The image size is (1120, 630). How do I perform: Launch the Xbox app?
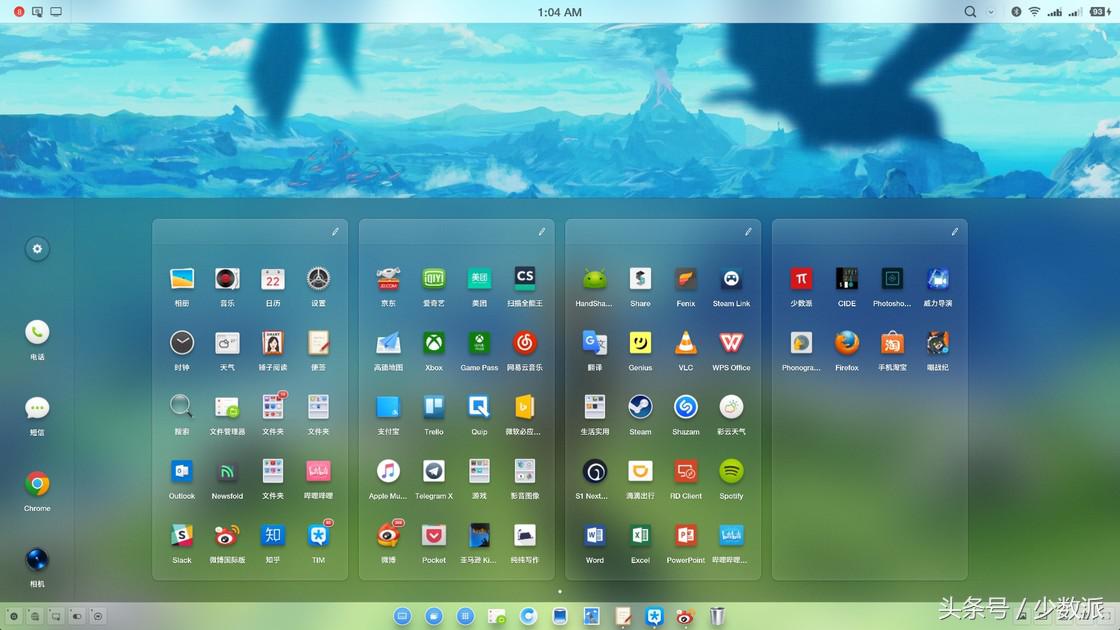coord(433,343)
